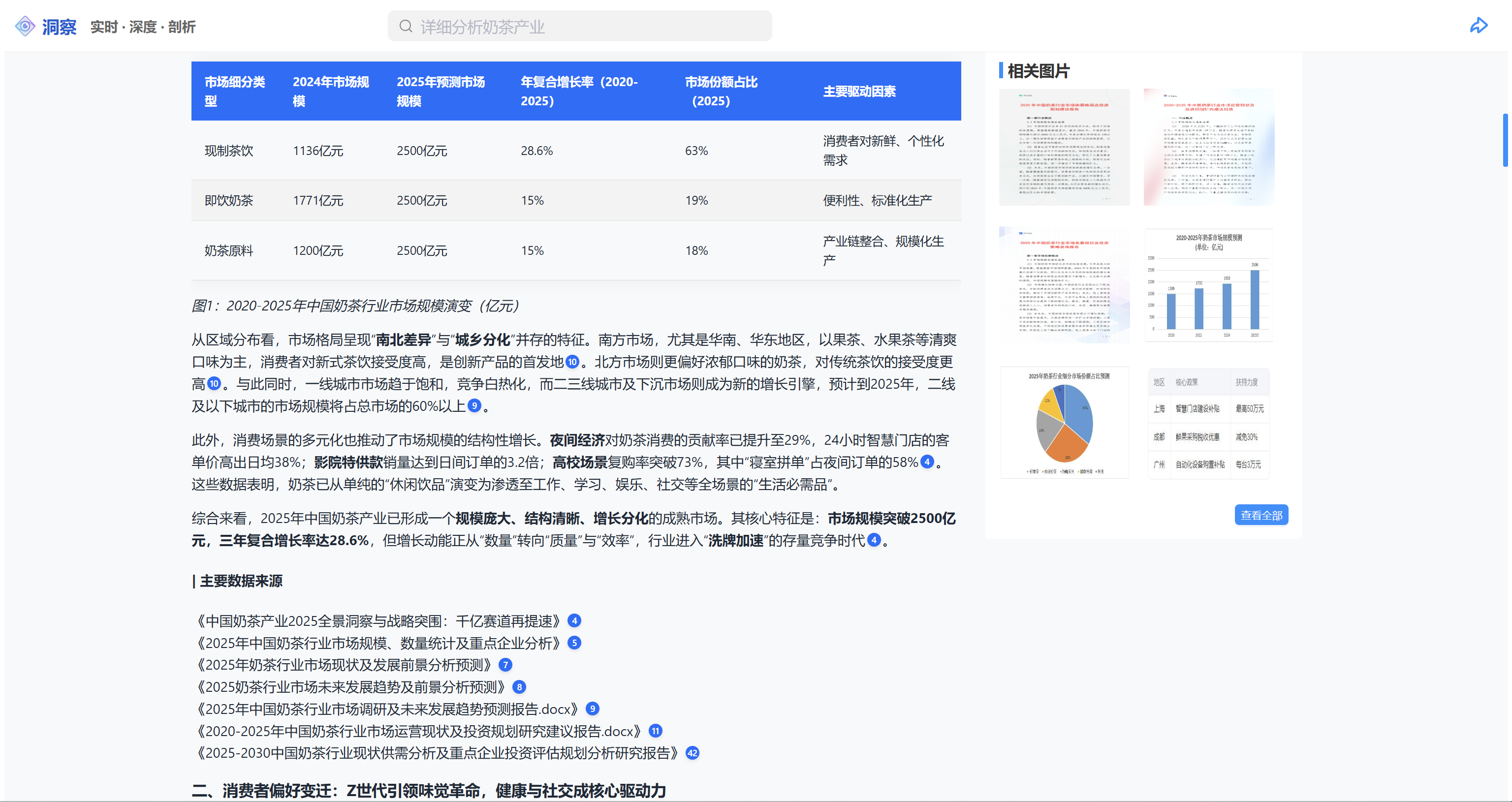Open the policy table thumbnail with 上海 row
Screen dimensions: 1512x802
1208,423
